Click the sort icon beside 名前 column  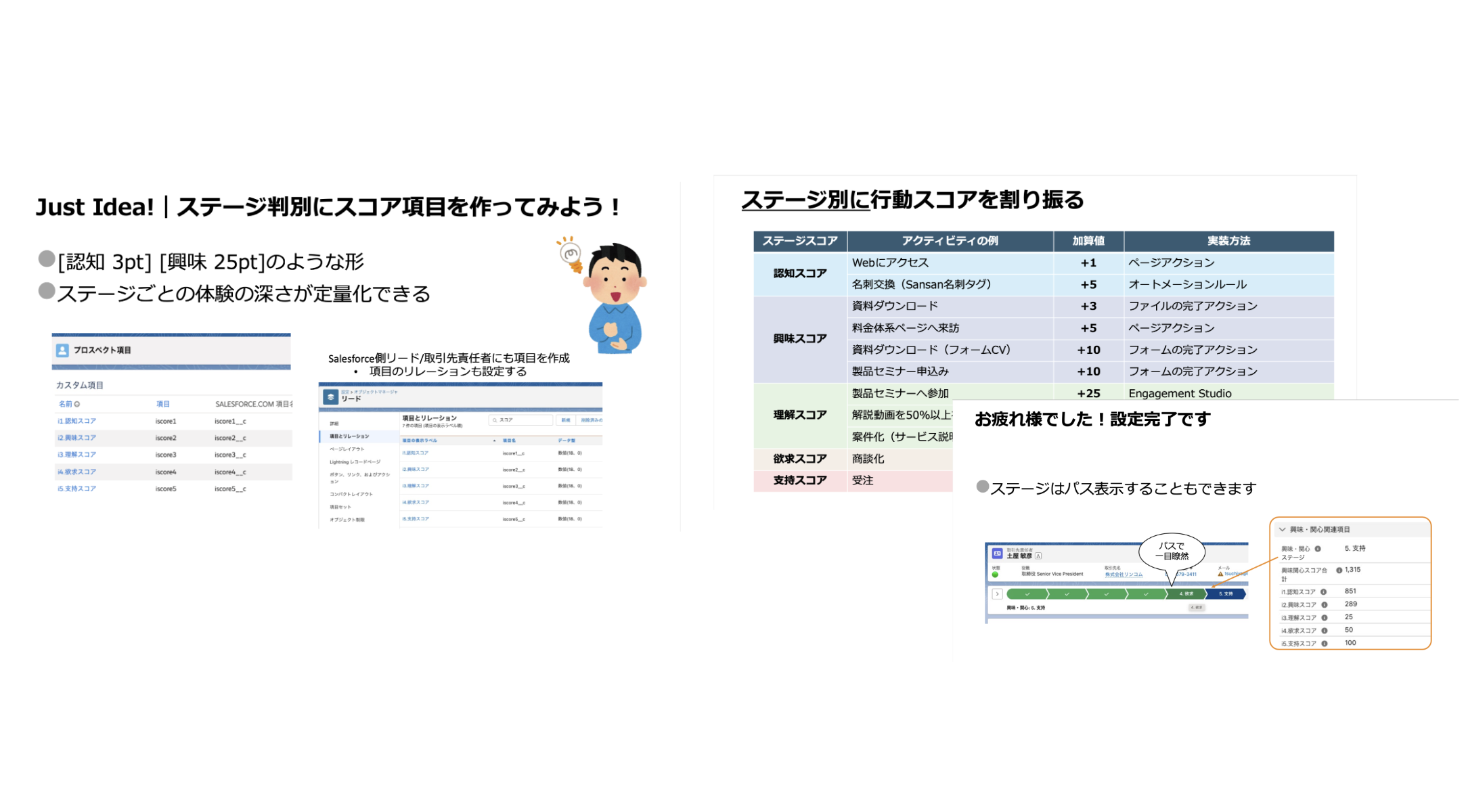pyautogui.click(x=77, y=404)
